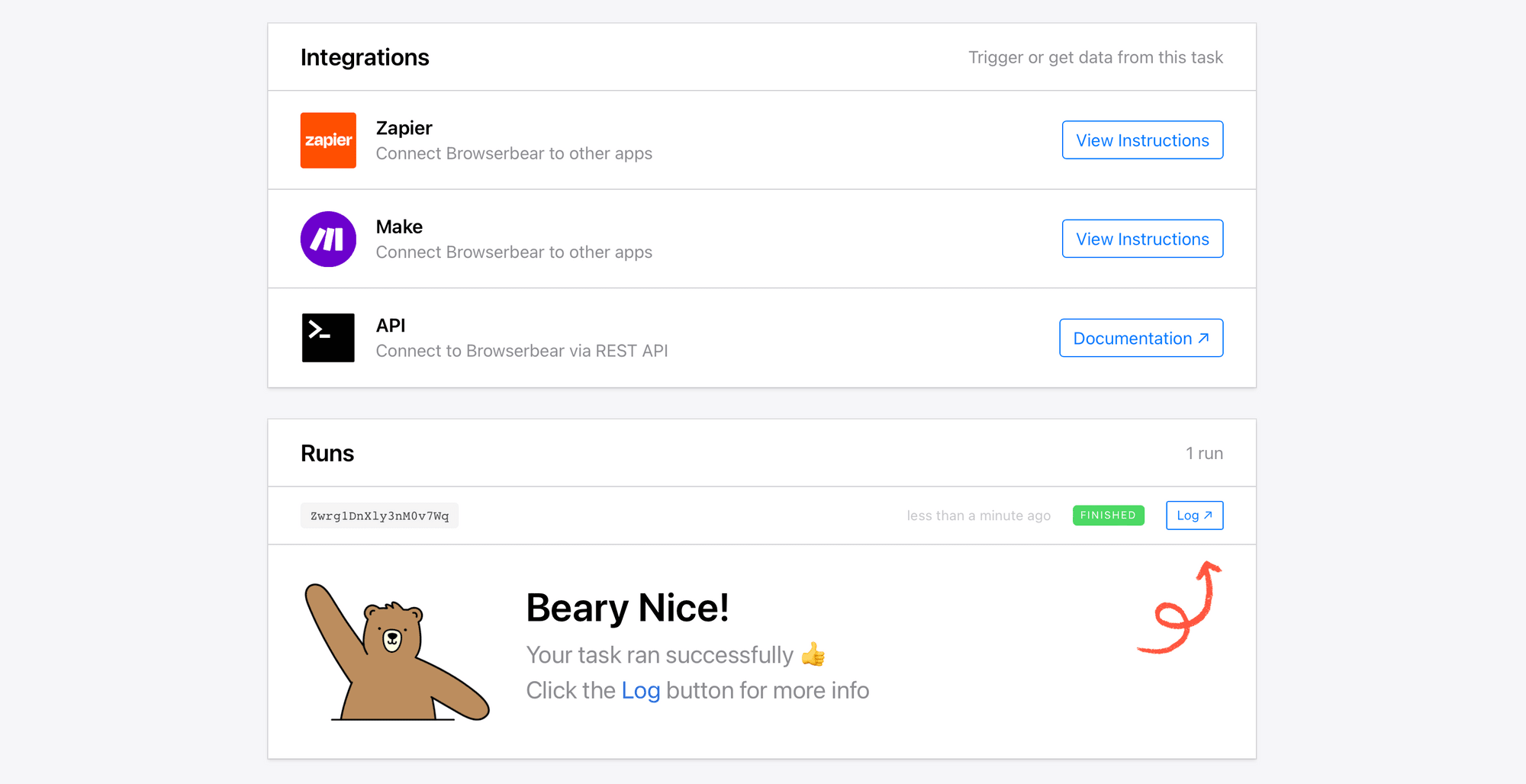
Task: Open the Log for the finished run
Action: click(x=1194, y=515)
